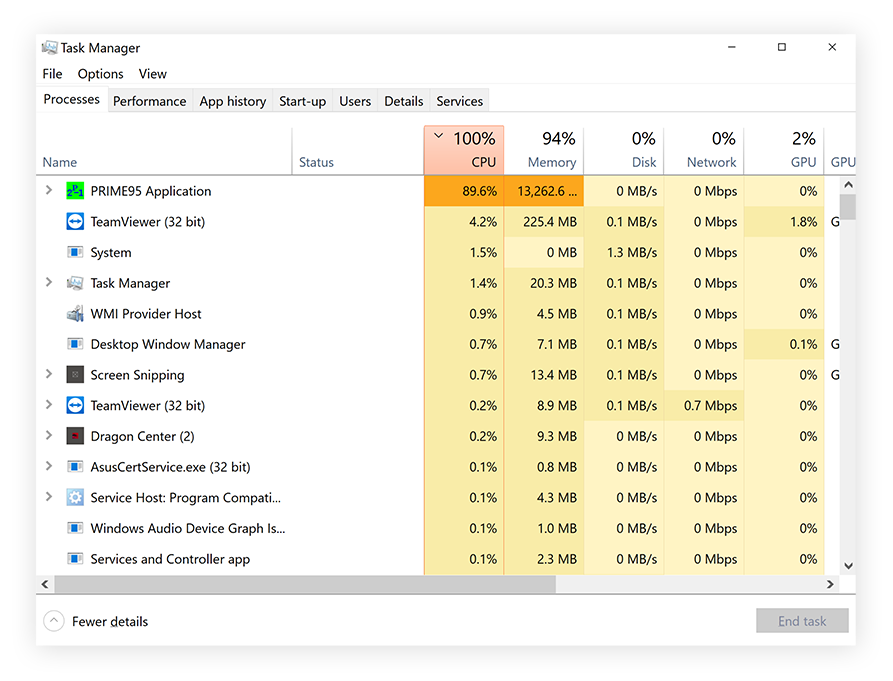Image resolution: width=893 pixels, height=681 pixels.
Task: Sort by the Memory column header
Action: click(x=544, y=150)
